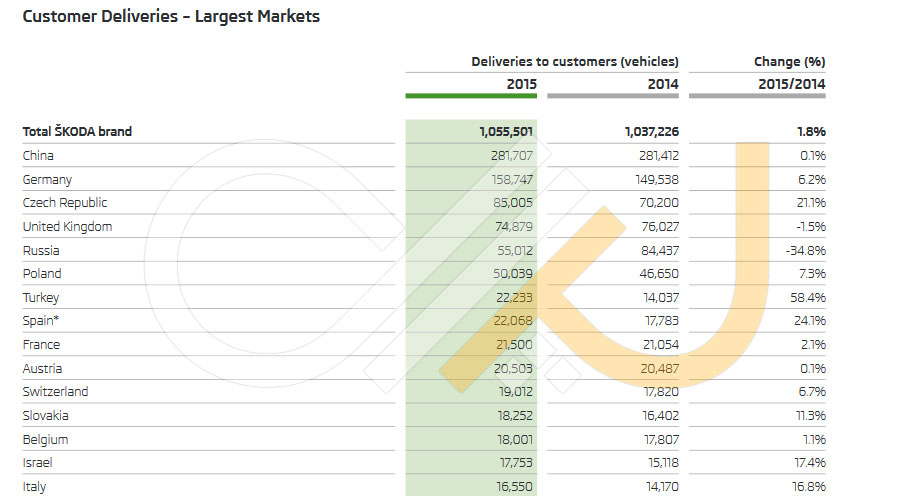Click Germany's 2014 value 149,538

657,179
